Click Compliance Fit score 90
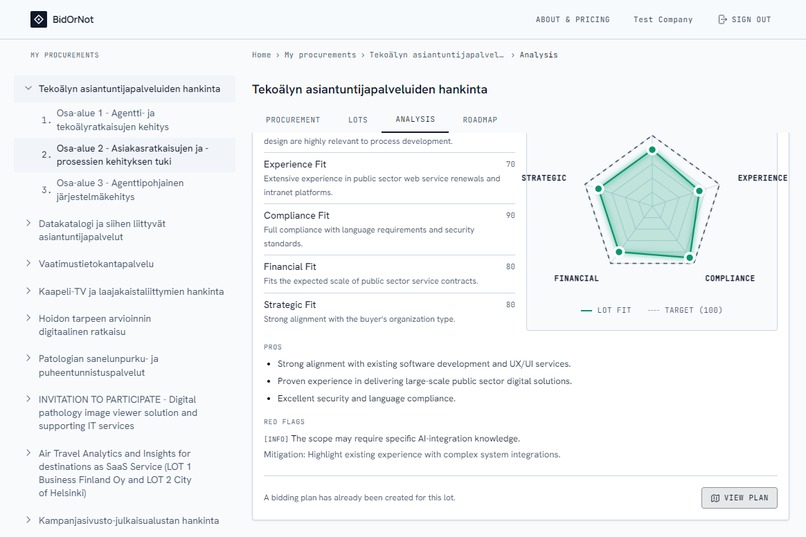806x537 pixels. pos(510,215)
